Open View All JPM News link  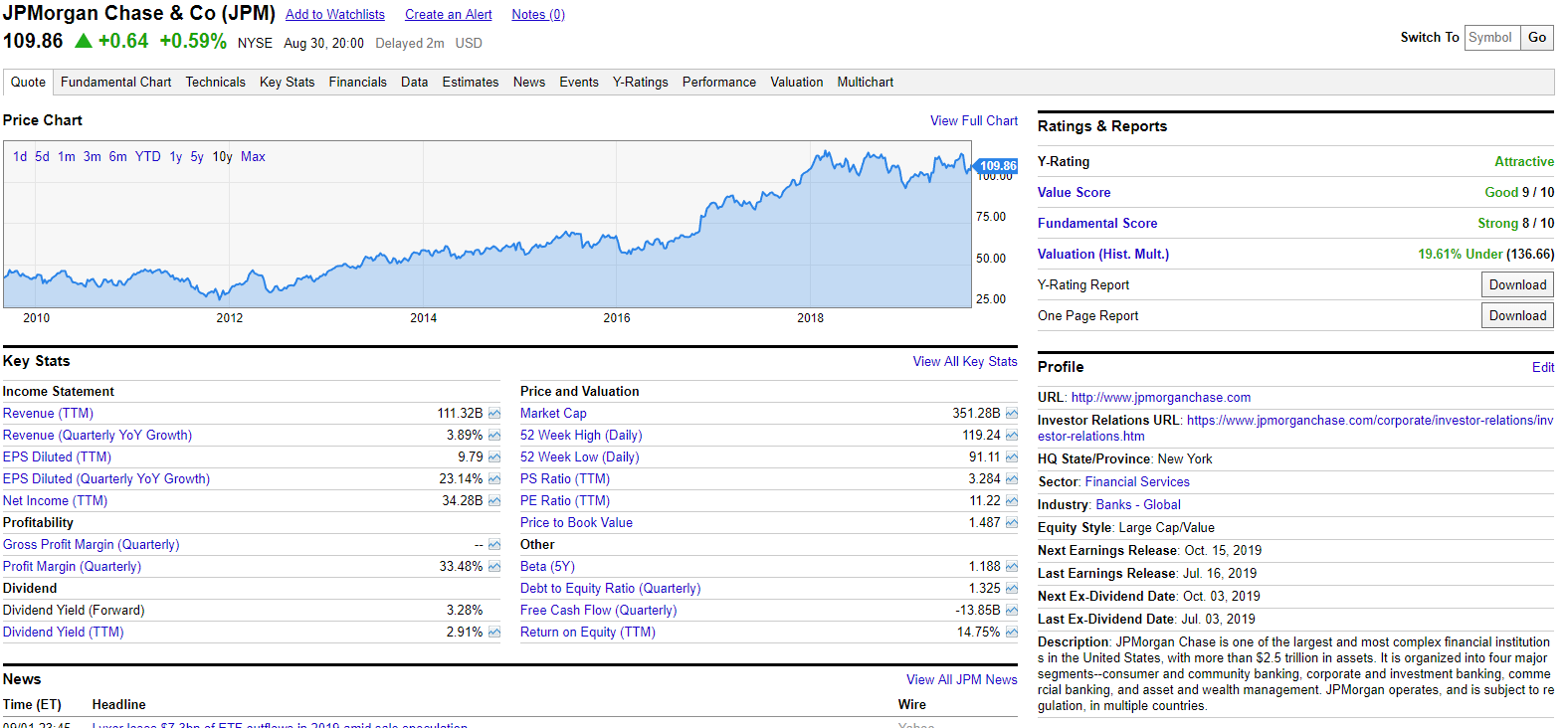[x=962, y=680]
